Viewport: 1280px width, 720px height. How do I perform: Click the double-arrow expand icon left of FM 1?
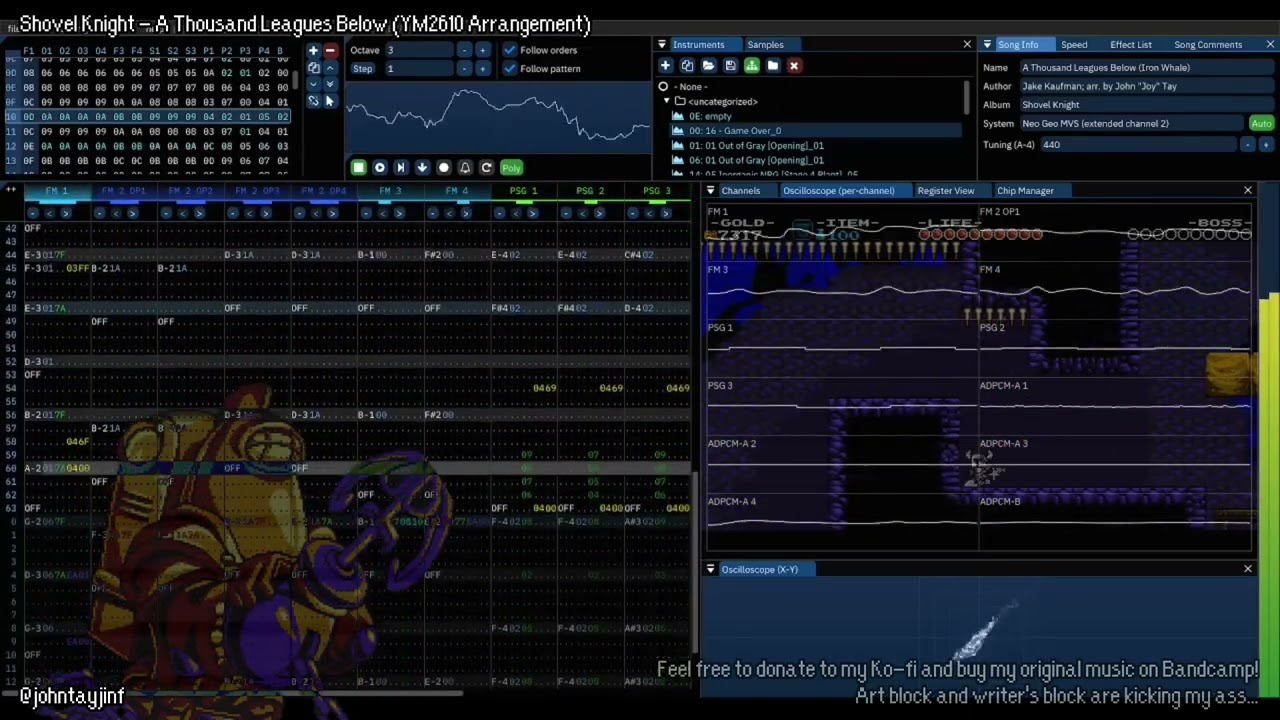(x=11, y=190)
